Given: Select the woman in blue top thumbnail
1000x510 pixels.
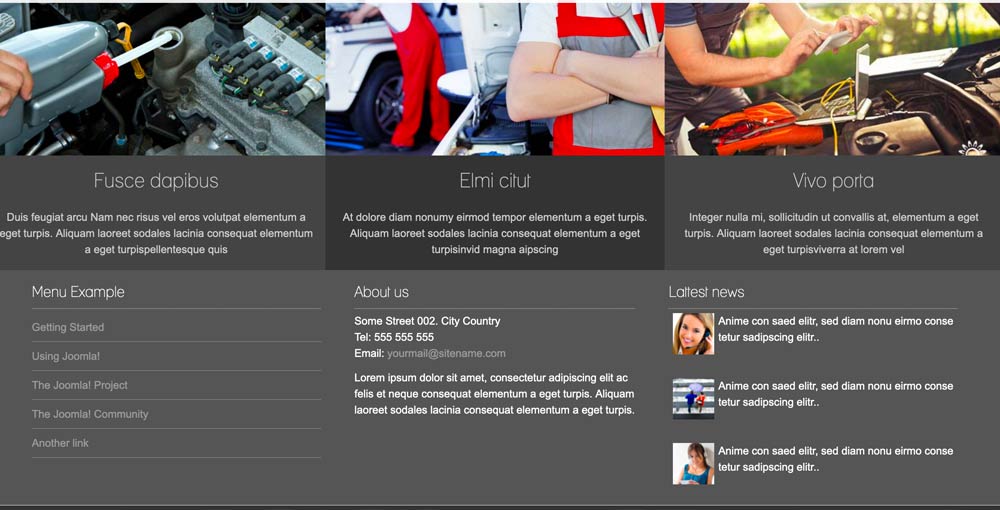Looking at the screenshot, I should coord(693,464).
